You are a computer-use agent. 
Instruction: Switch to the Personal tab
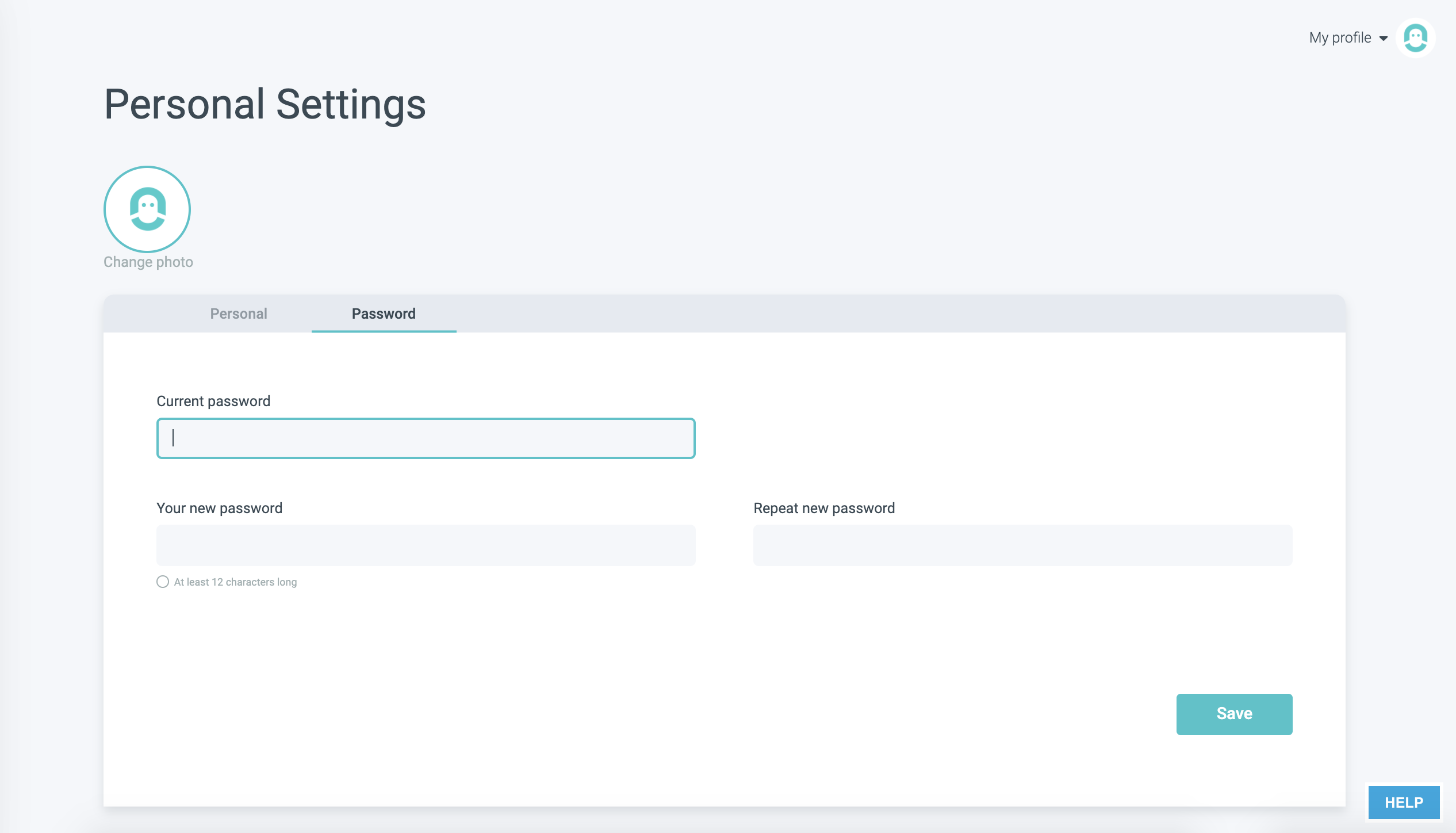[239, 314]
